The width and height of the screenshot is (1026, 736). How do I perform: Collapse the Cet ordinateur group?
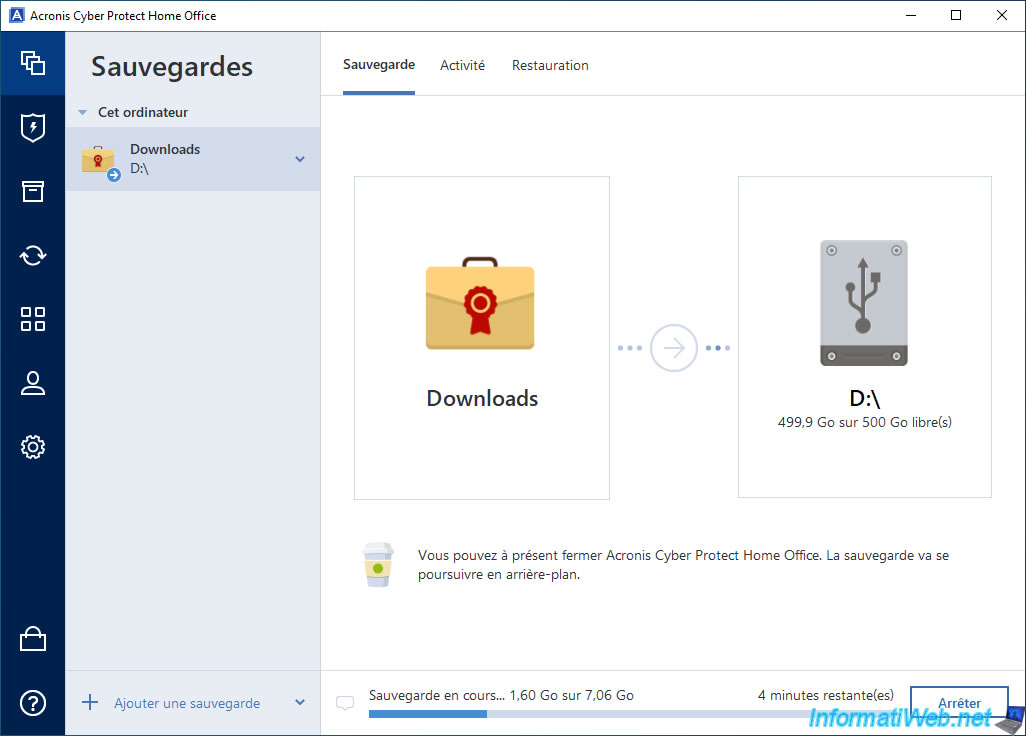(x=82, y=113)
